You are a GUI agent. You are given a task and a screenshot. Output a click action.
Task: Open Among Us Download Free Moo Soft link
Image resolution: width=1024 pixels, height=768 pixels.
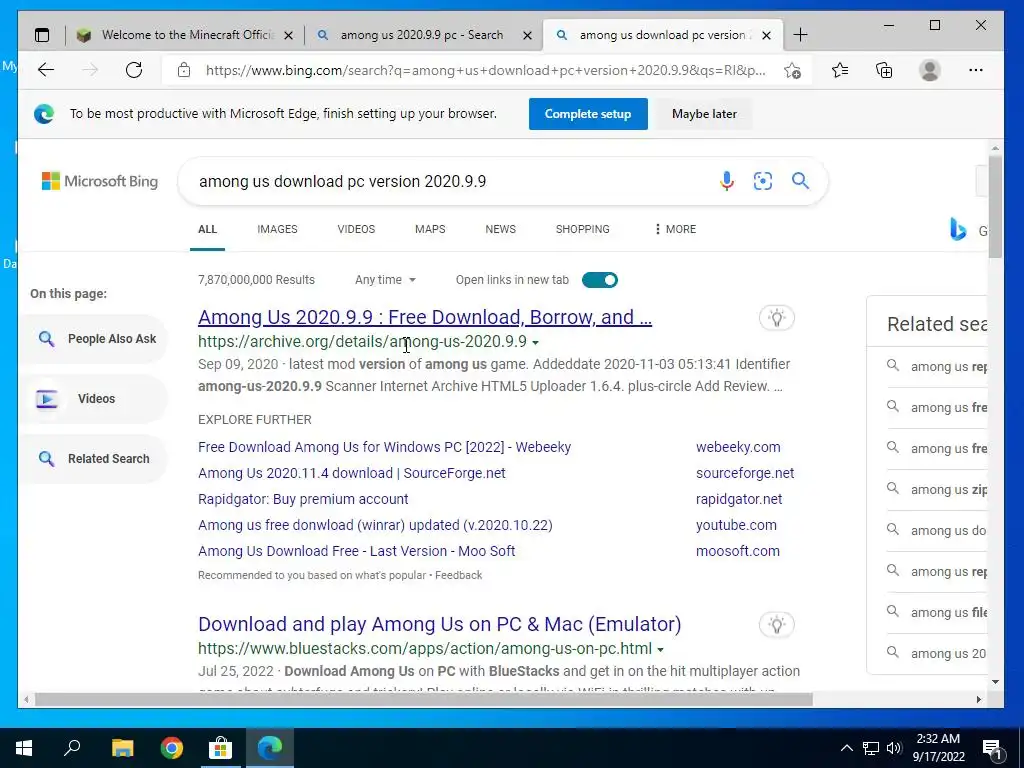357,551
